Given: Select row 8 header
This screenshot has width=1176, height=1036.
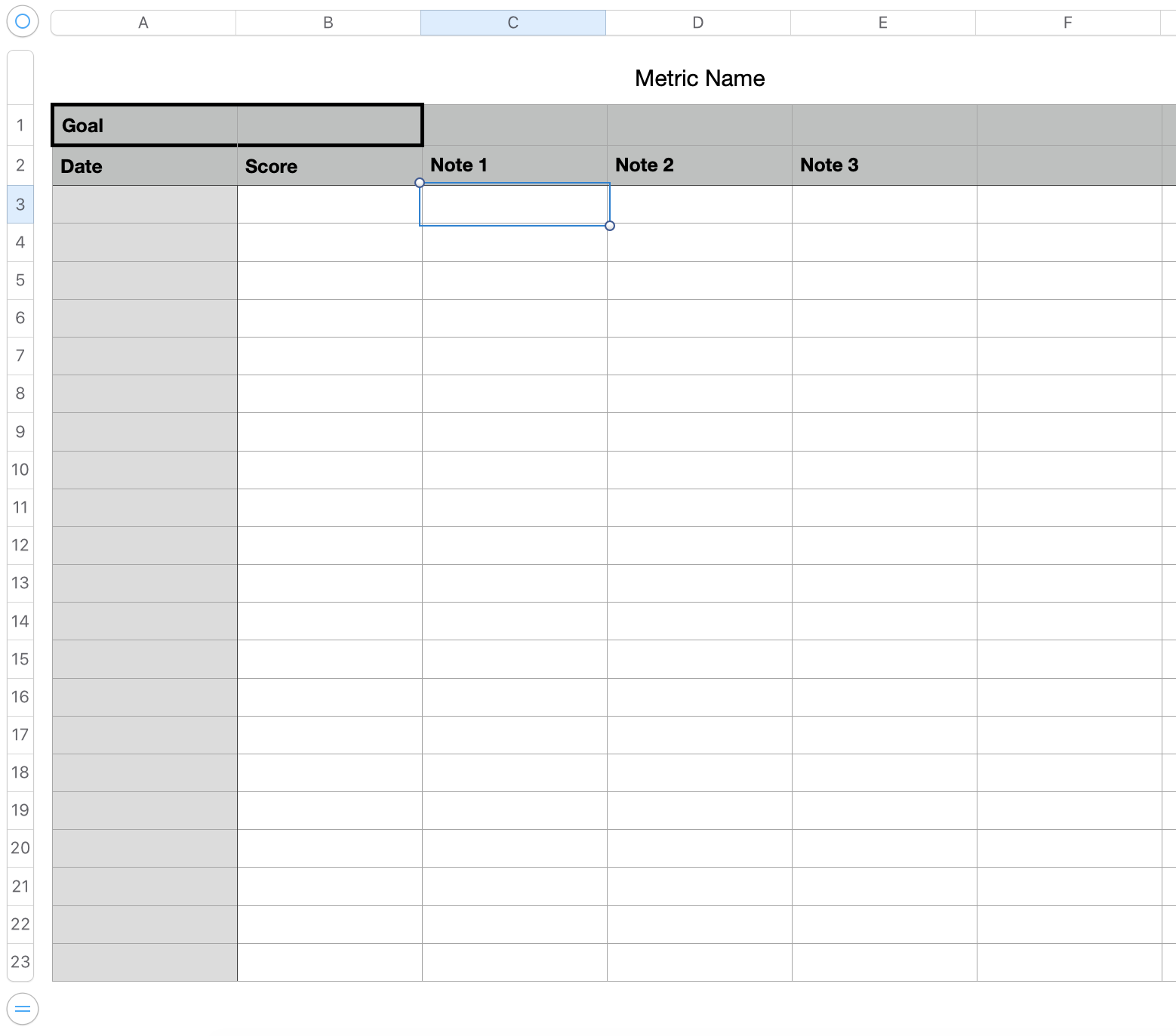Looking at the screenshot, I should pos(20,393).
